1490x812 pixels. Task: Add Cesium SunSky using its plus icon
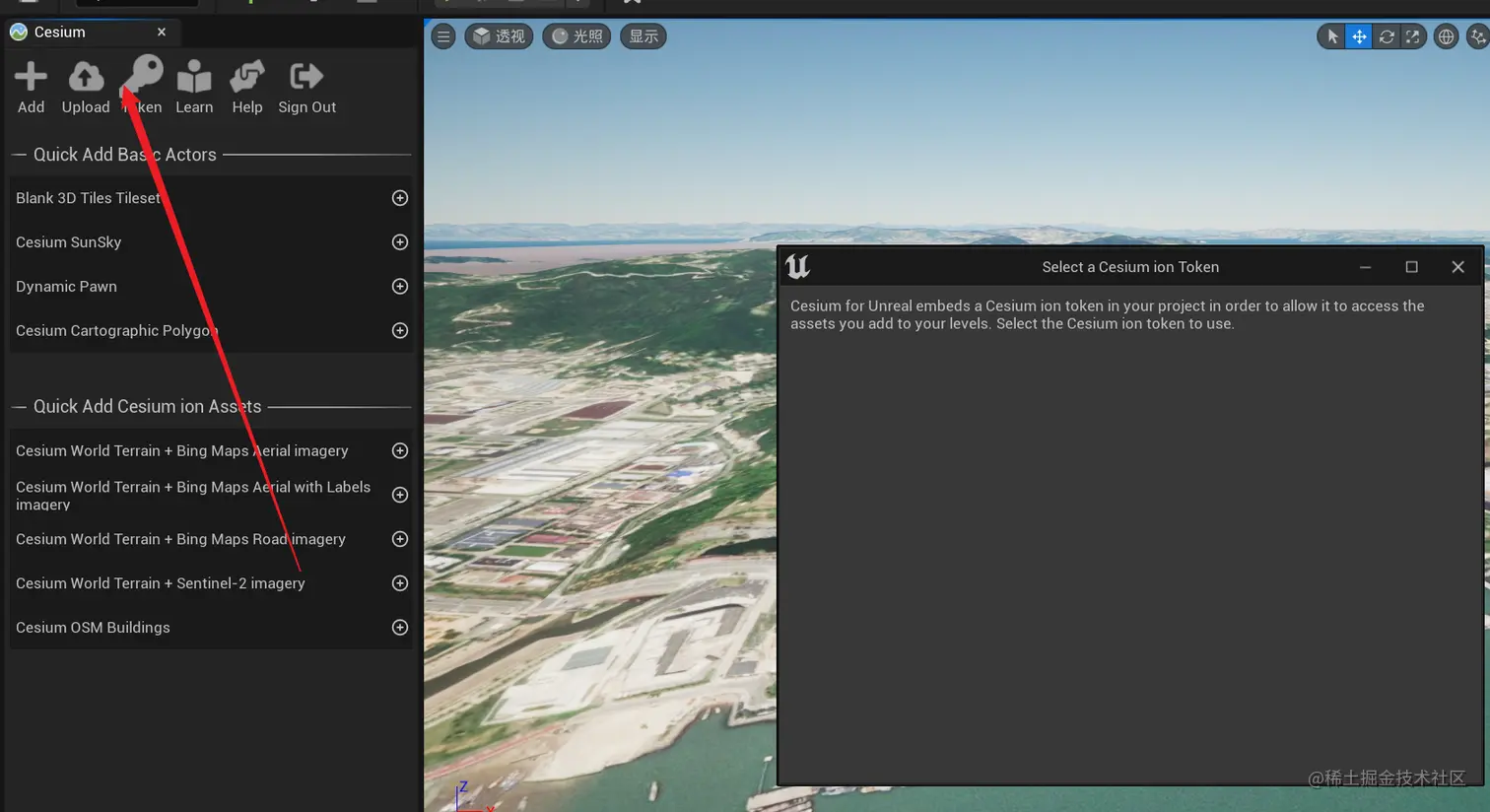(x=400, y=242)
